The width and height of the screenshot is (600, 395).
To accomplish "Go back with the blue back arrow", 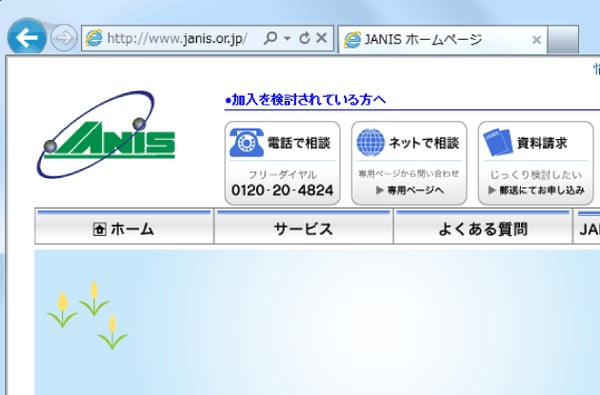I will click(x=27, y=37).
